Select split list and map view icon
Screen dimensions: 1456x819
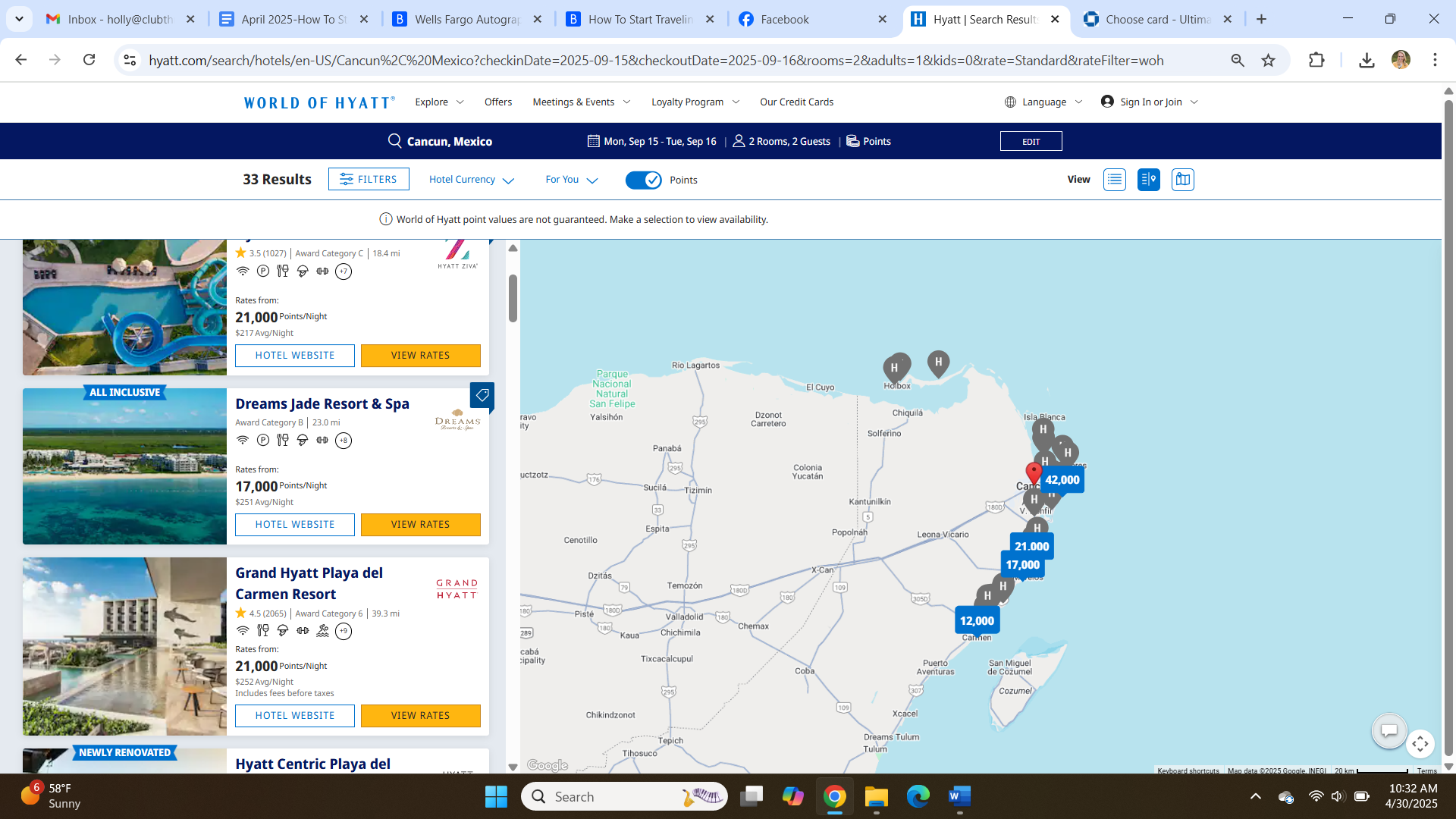[x=1148, y=180]
